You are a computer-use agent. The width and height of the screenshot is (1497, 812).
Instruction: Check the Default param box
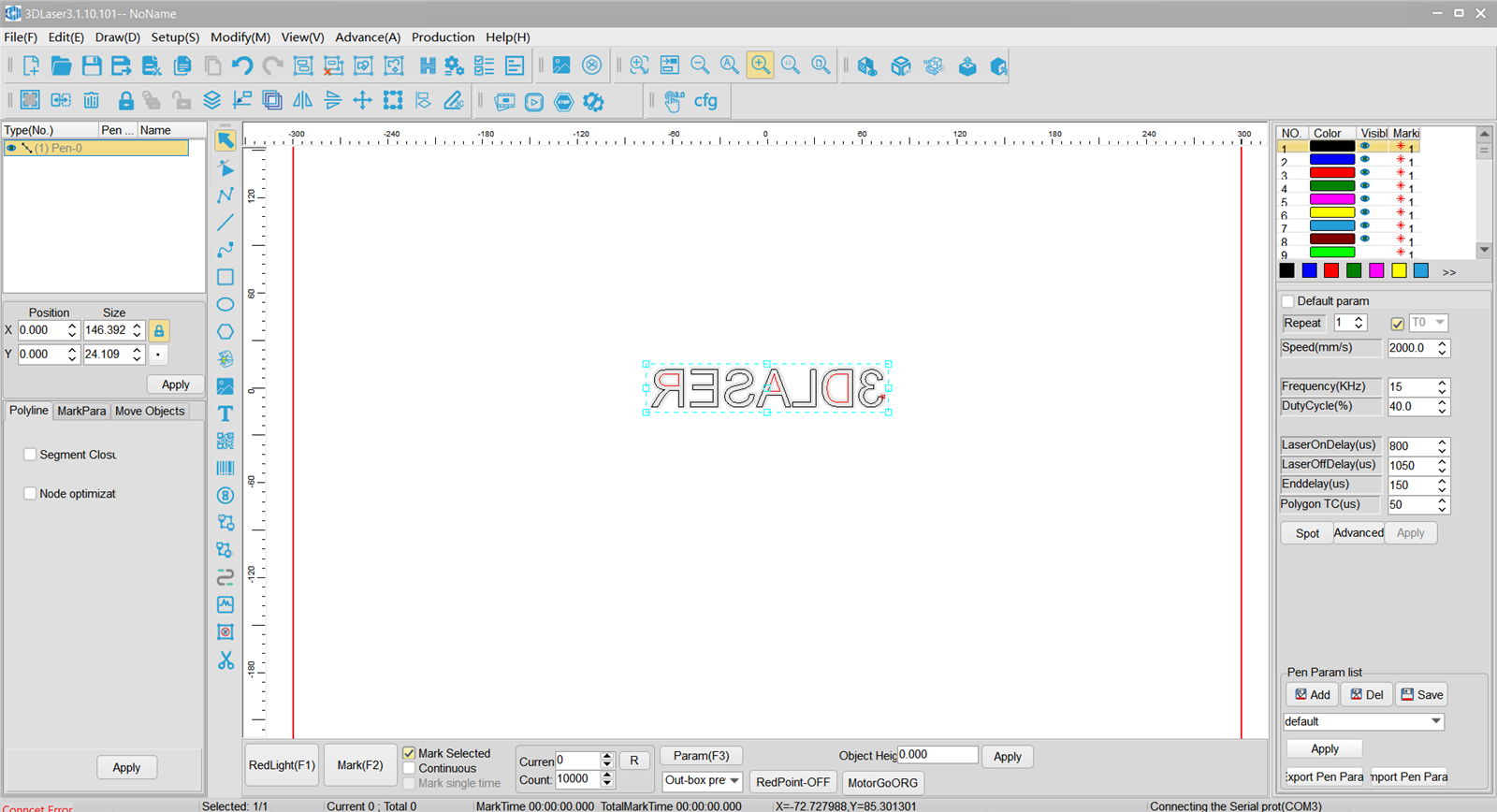coord(1288,301)
